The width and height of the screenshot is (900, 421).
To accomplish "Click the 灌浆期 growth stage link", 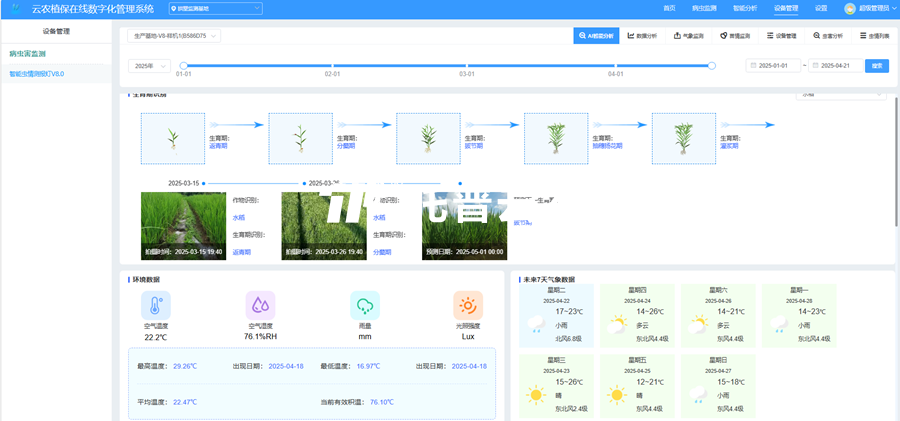I will [x=729, y=146].
